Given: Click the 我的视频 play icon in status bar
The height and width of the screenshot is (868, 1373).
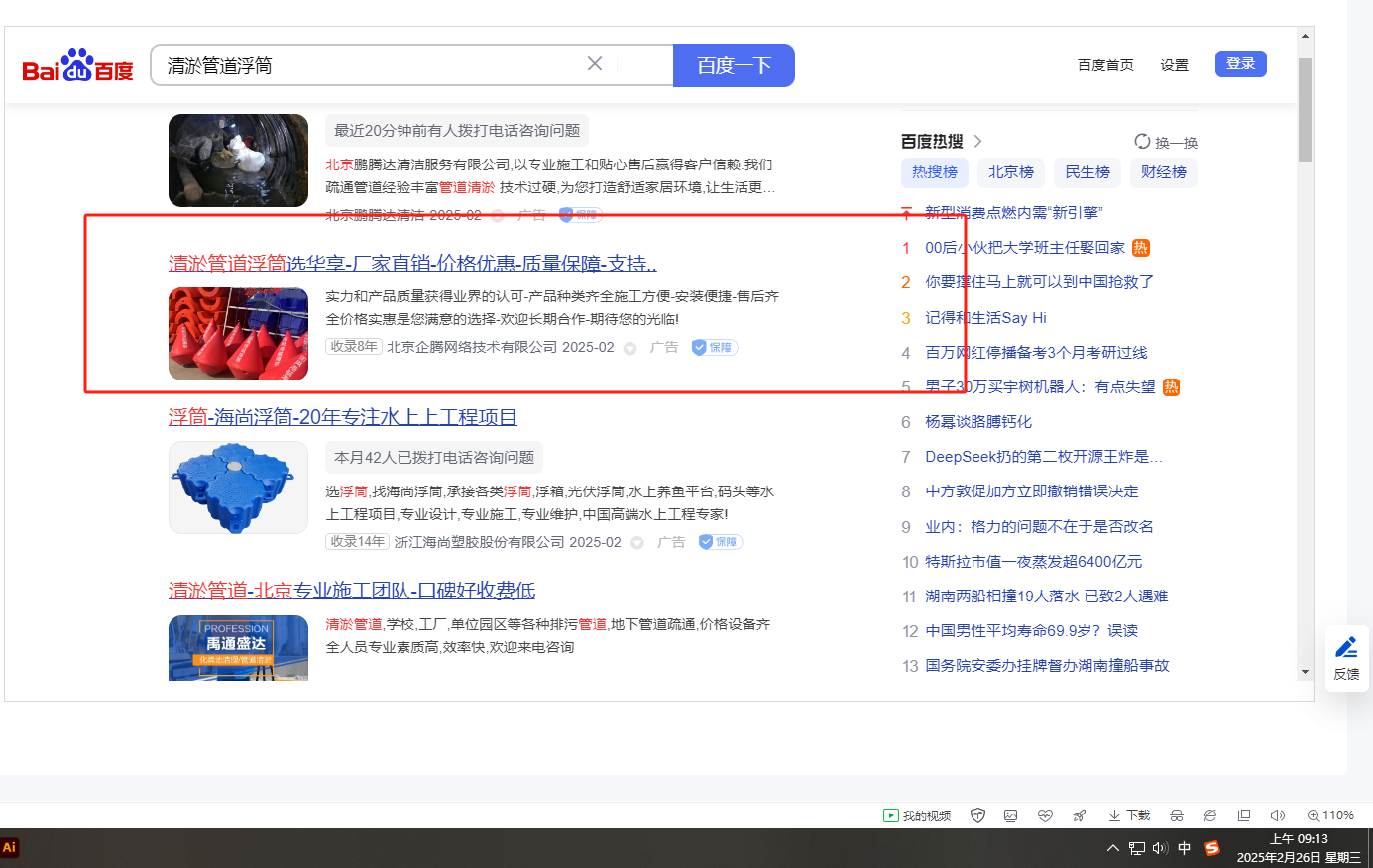Looking at the screenshot, I should [890, 815].
